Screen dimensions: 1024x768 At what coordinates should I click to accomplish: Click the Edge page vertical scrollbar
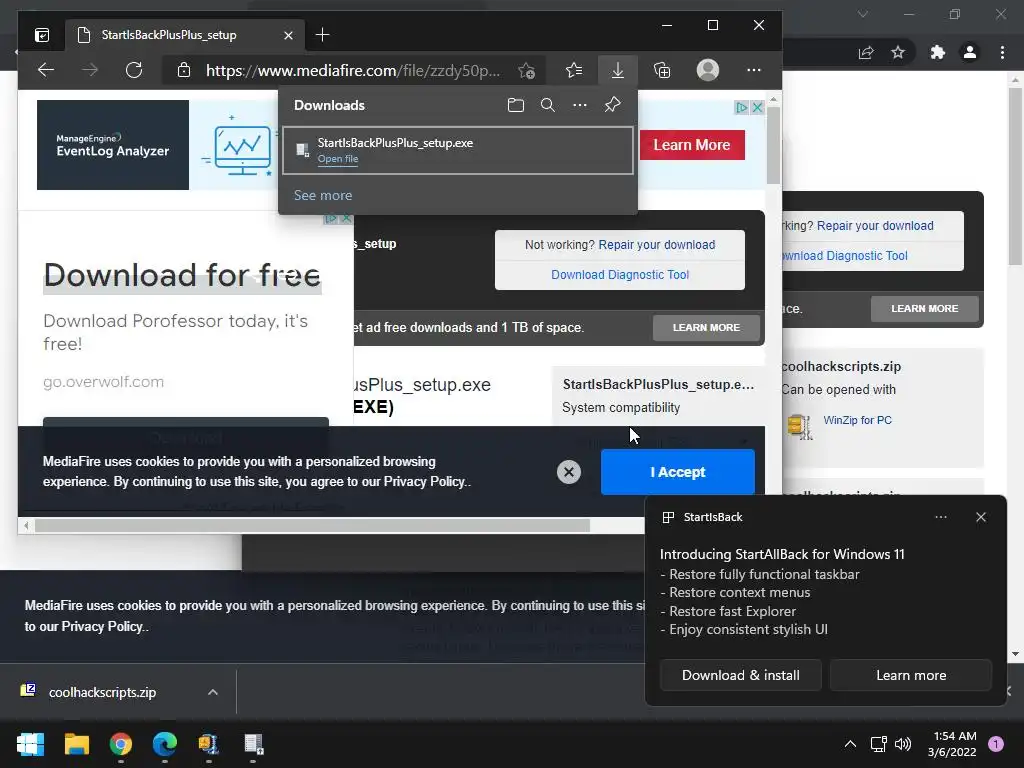coord(773,145)
